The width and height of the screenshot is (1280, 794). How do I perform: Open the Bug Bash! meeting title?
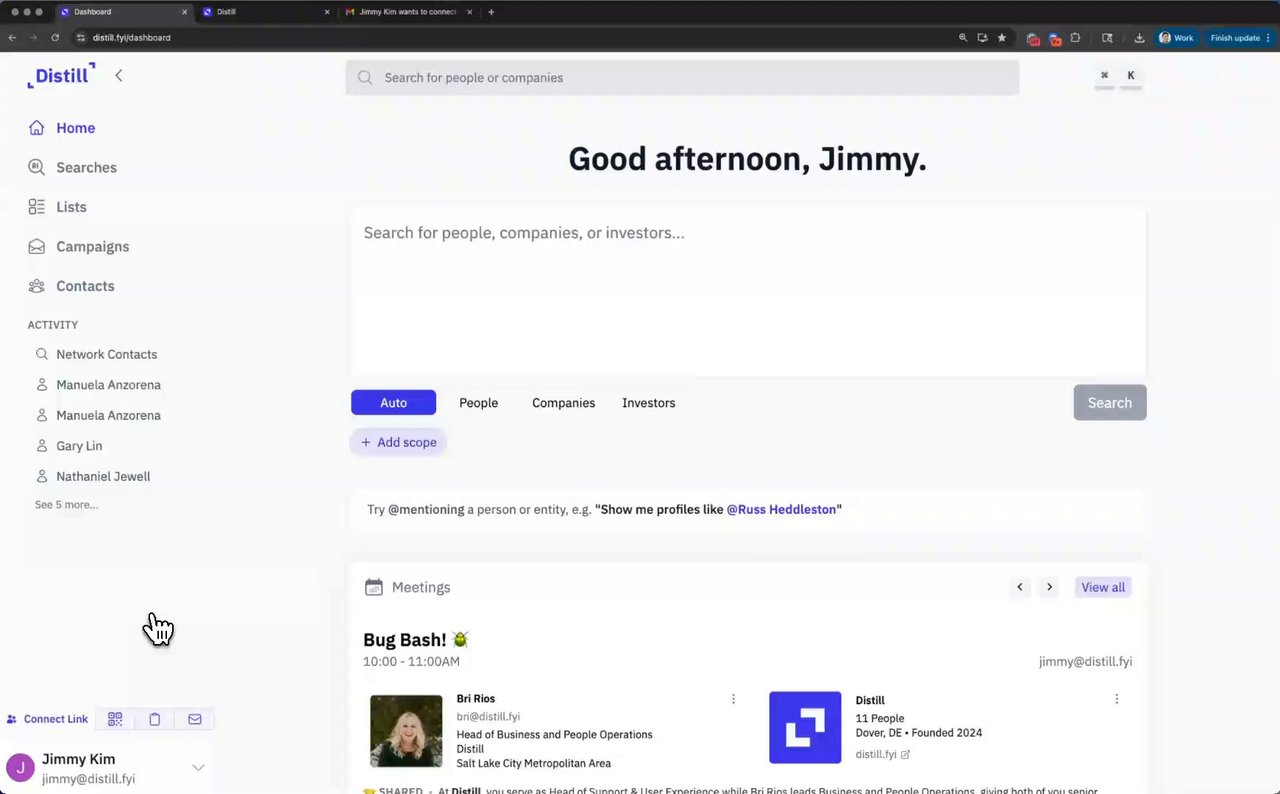(x=416, y=639)
